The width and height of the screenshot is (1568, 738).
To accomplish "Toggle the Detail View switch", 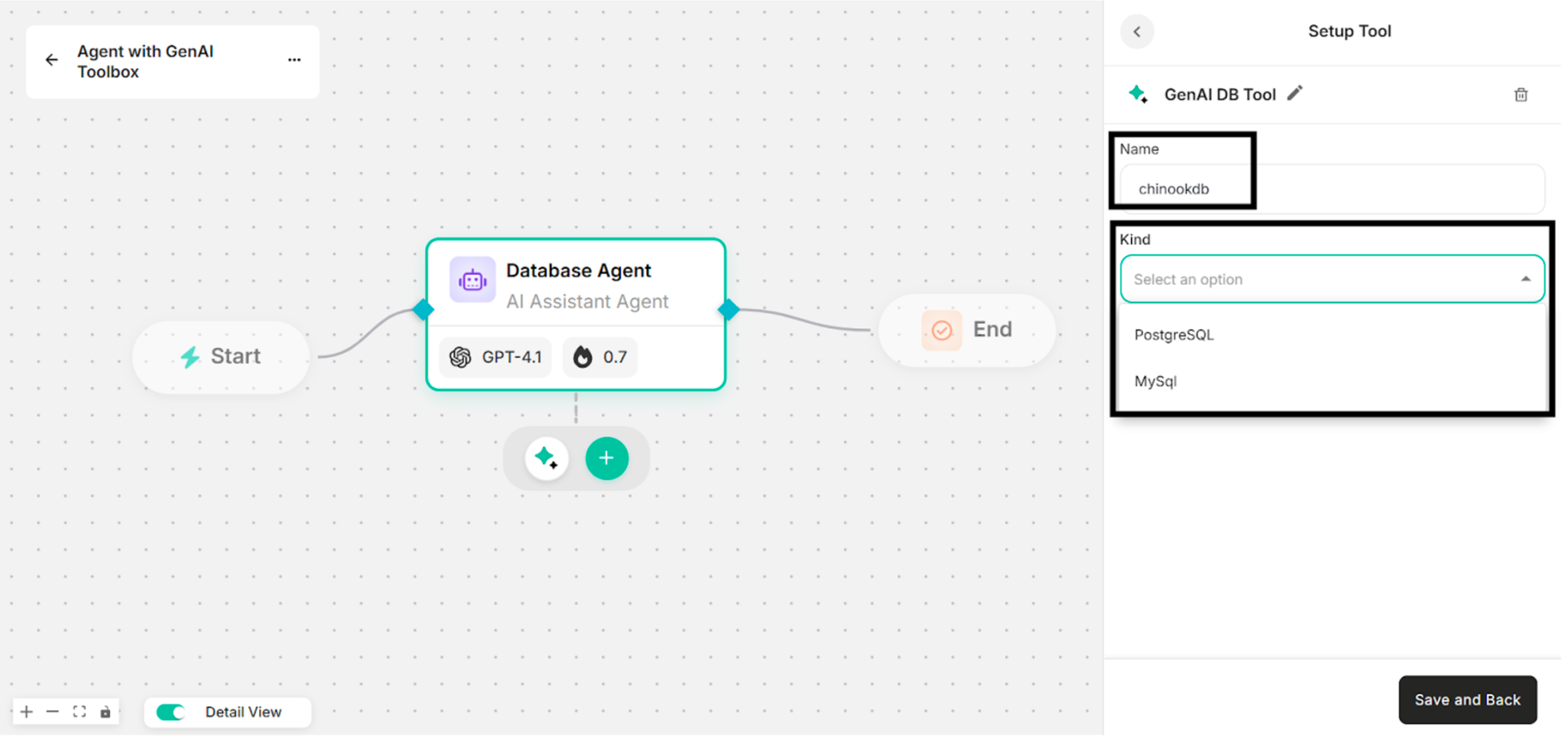I will [171, 713].
